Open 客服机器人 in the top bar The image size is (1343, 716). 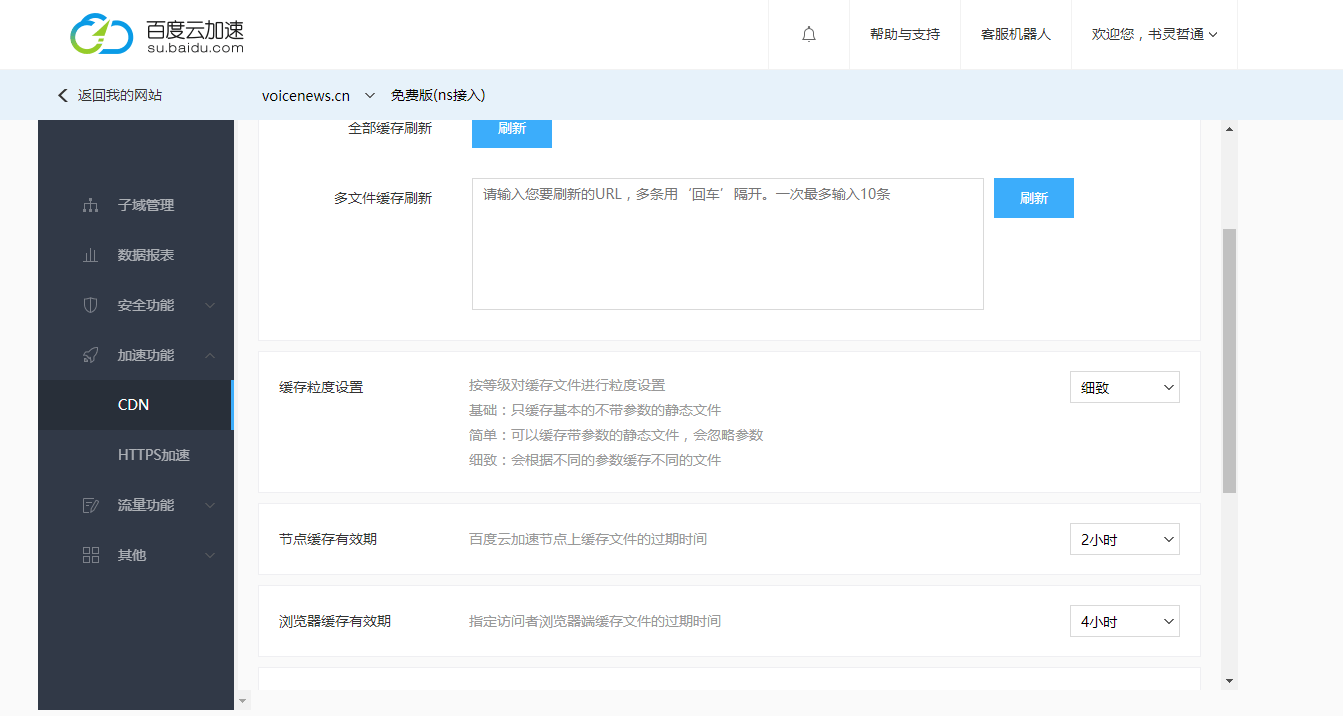(1016, 34)
